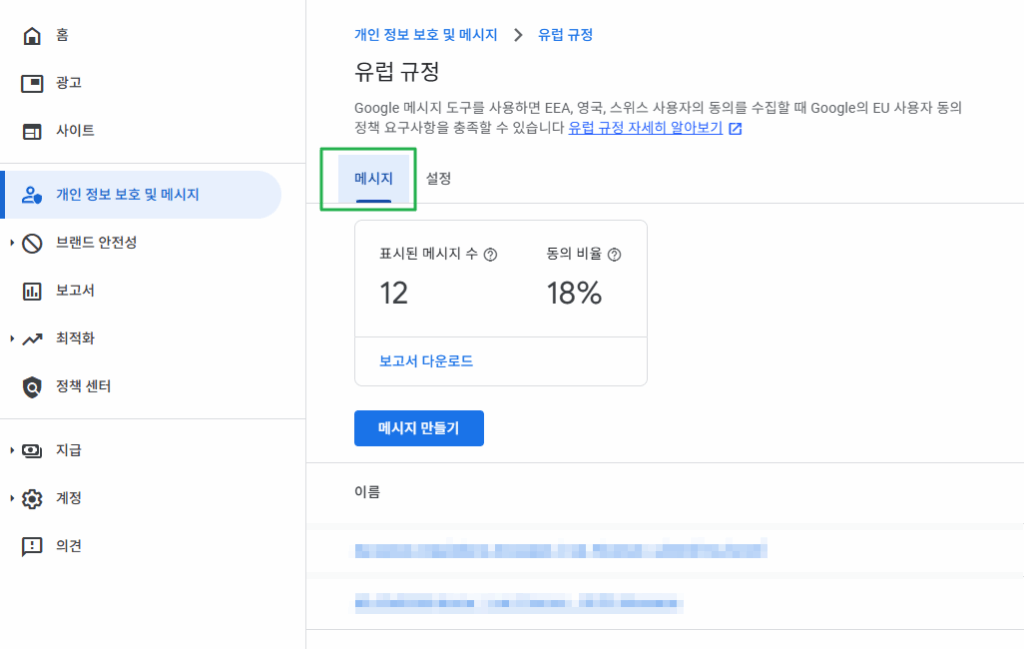Open the 의견 feedback icon
The width and height of the screenshot is (1024, 649).
31,546
